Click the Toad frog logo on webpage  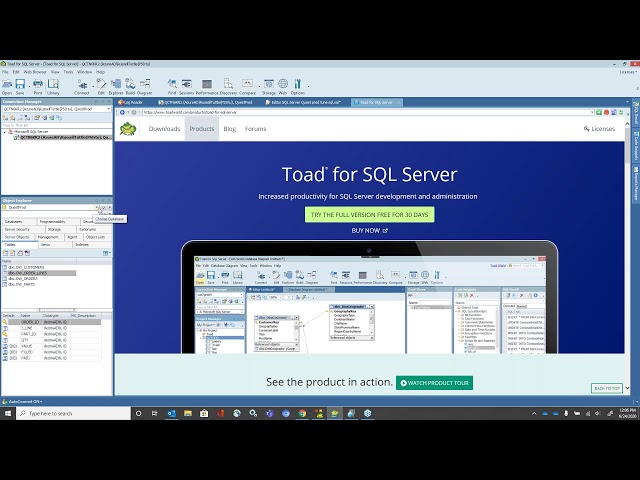[128, 129]
